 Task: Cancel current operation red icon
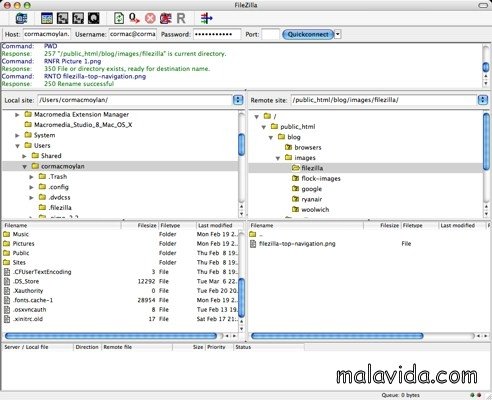click(150, 18)
